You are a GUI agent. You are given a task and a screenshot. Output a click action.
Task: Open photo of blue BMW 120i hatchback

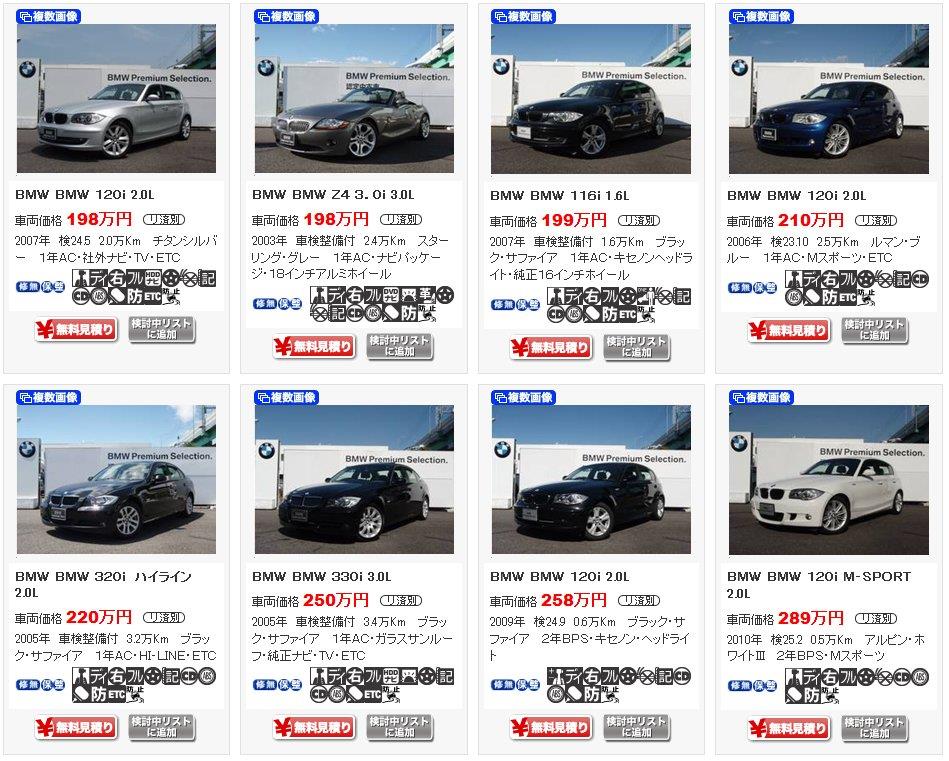pyautogui.click(x=829, y=99)
